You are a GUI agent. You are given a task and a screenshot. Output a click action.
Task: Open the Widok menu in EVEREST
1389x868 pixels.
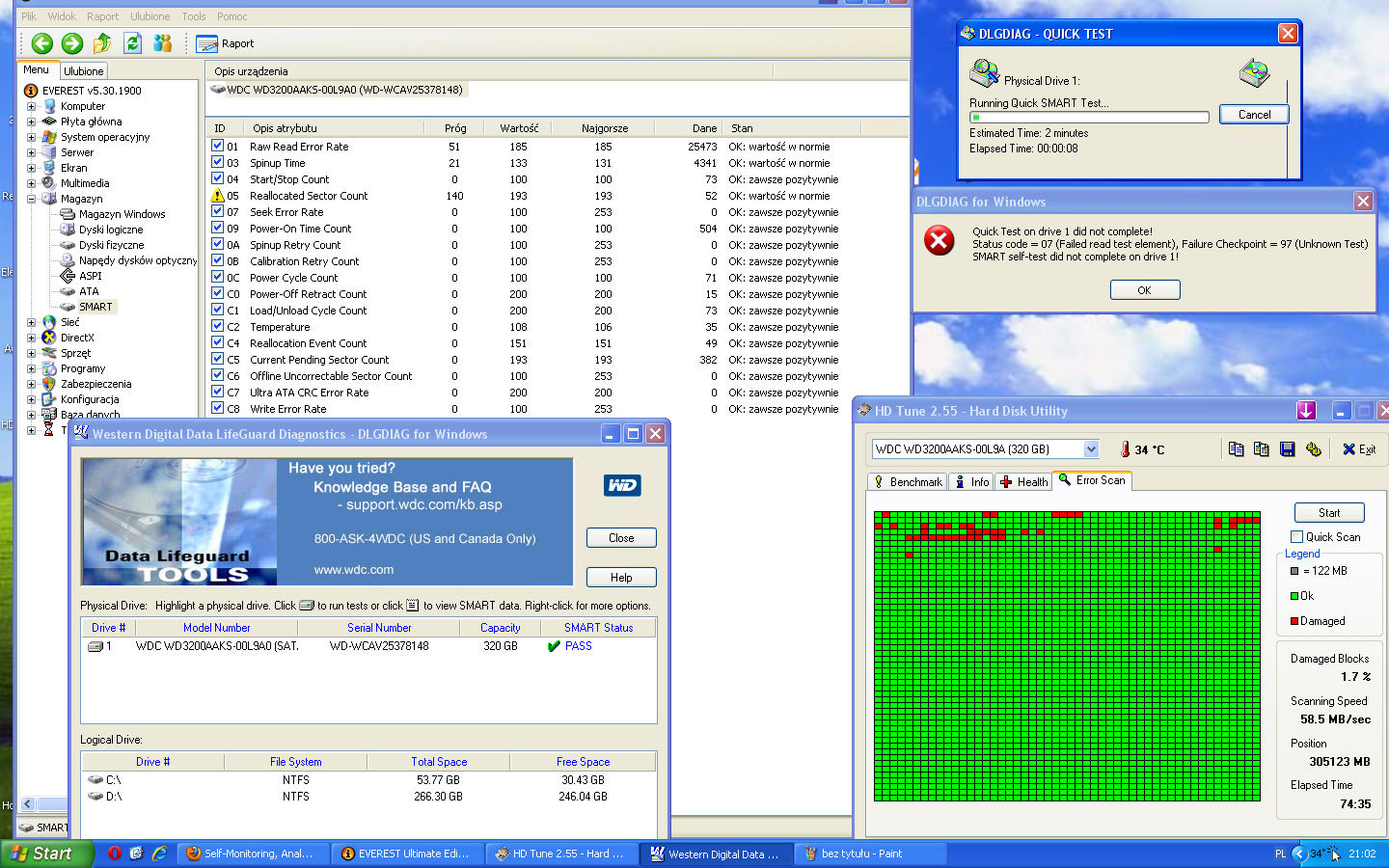[62, 16]
